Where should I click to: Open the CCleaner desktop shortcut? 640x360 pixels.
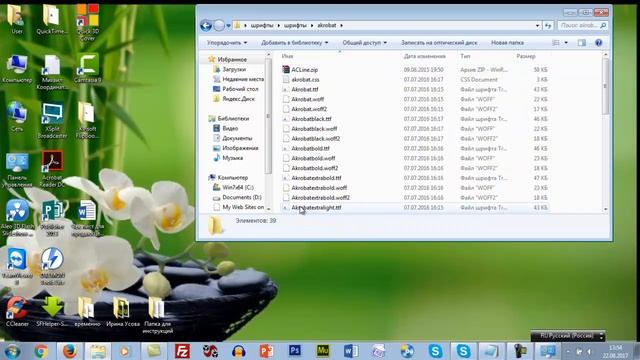[17, 312]
